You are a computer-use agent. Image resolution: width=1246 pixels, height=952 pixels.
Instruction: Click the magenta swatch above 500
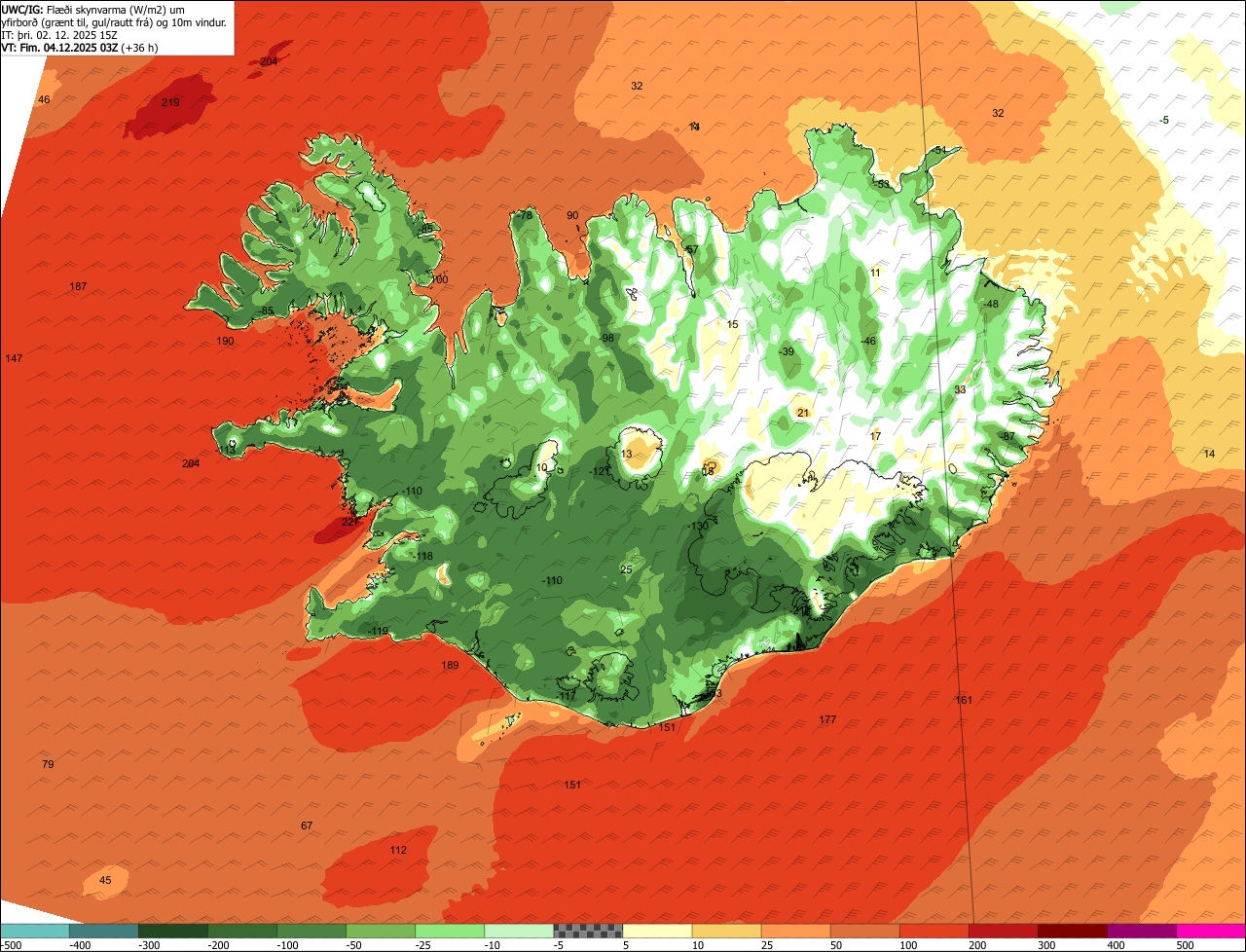[1210, 931]
